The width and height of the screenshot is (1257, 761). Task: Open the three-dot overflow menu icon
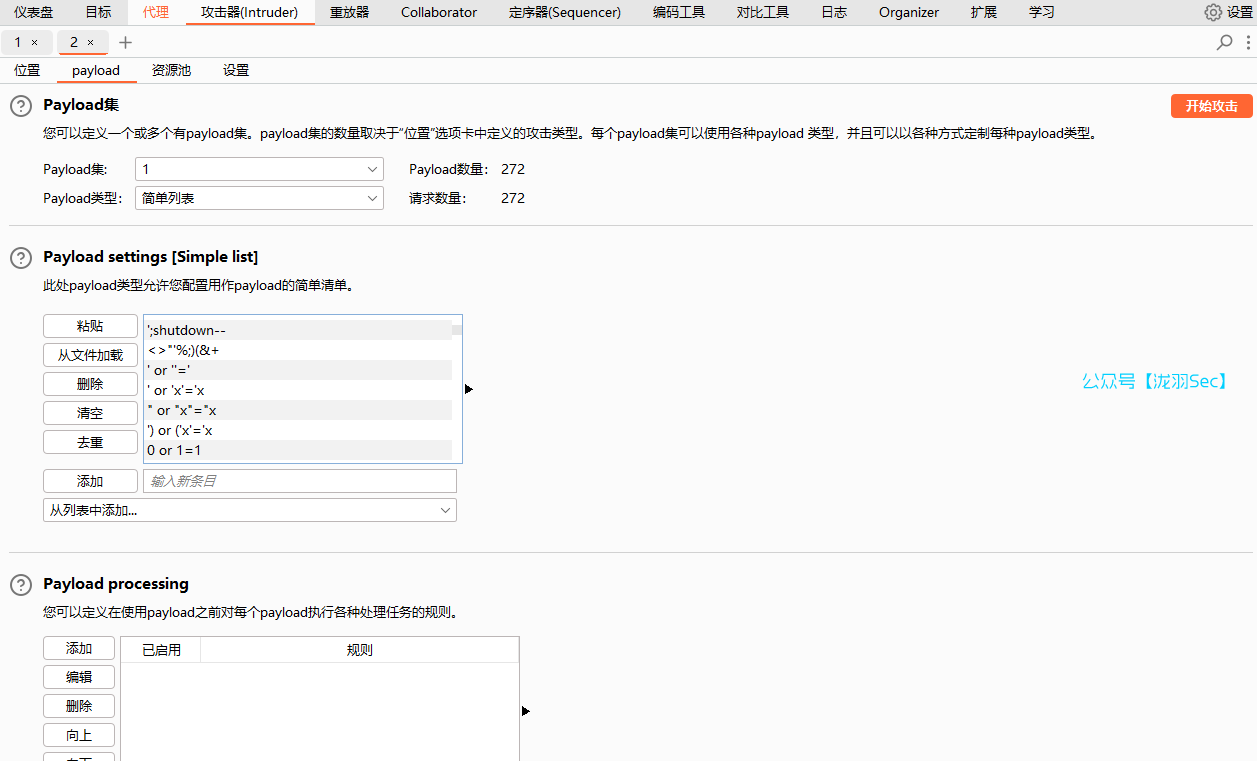pos(1246,43)
